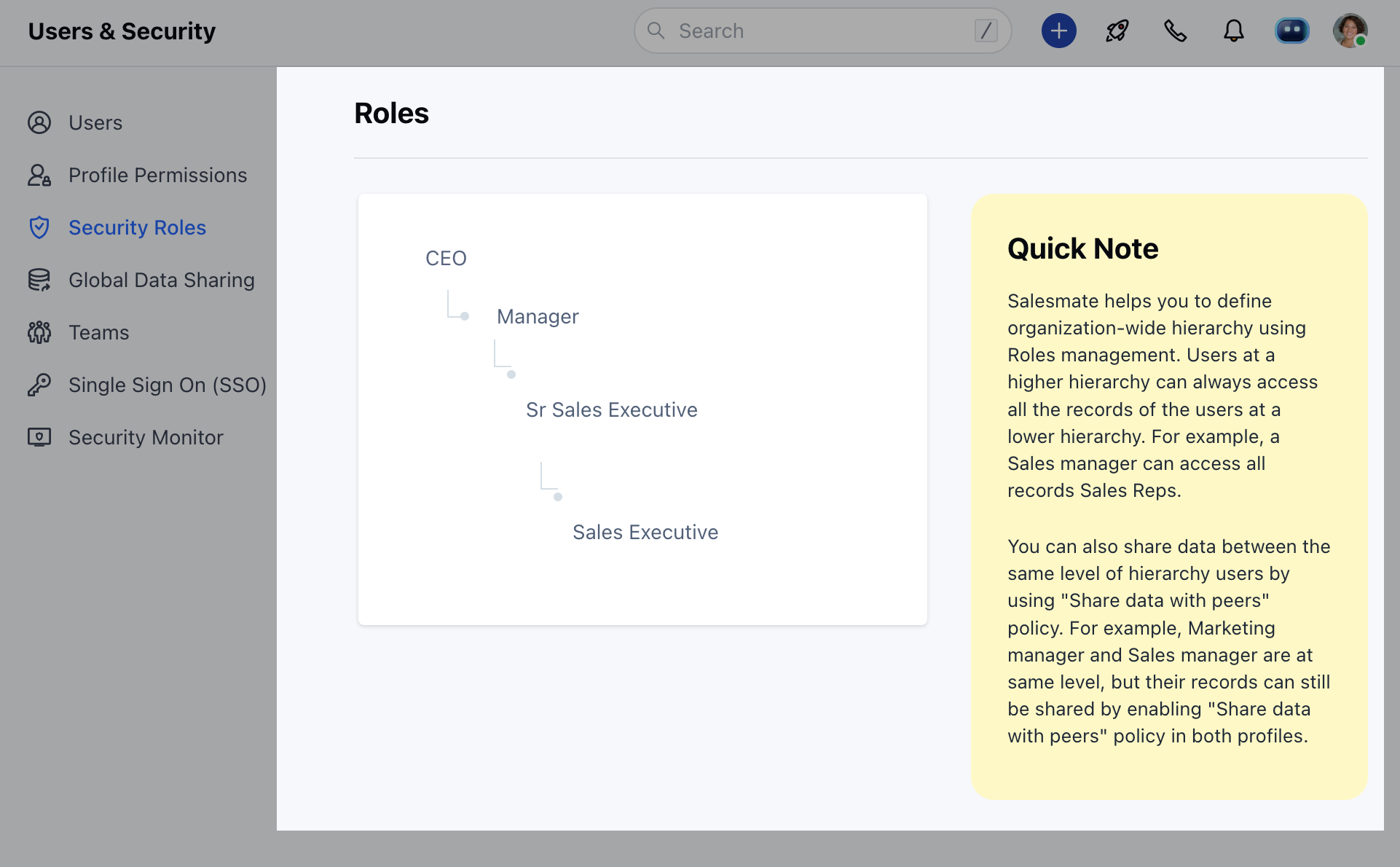Open the rocket getting-started icon
This screenshot has height=867, width=1400.
[1117, 31]
